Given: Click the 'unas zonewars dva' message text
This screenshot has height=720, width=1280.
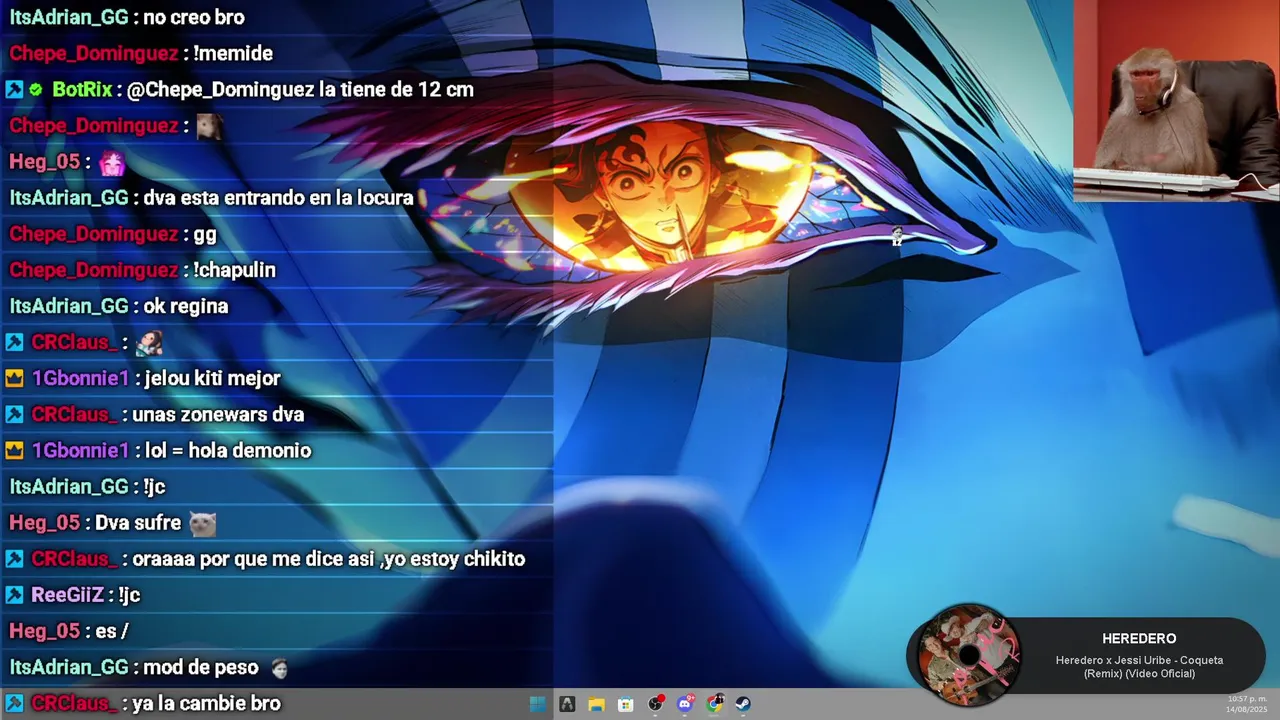Looking at the screenshot, I should click(x=218, y=415).
